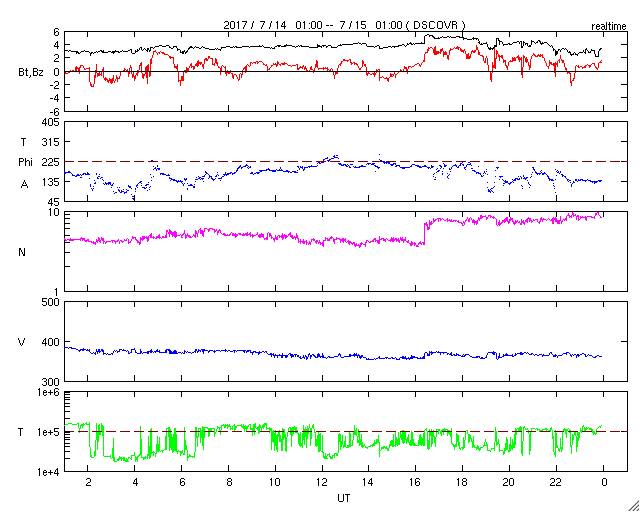Viewport: 640px width, 512px height.
Task: Click the '1e+6' temperature tick value
Action: [47, 392]
